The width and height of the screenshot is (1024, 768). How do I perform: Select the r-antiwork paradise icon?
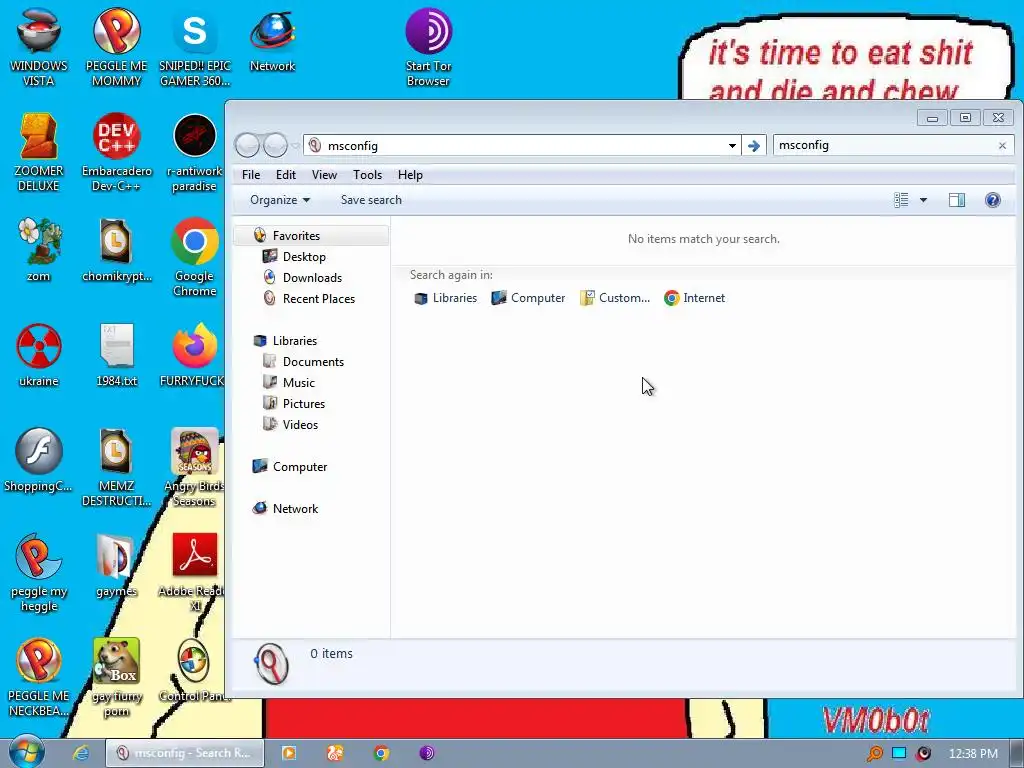click(x=195, y=152)
